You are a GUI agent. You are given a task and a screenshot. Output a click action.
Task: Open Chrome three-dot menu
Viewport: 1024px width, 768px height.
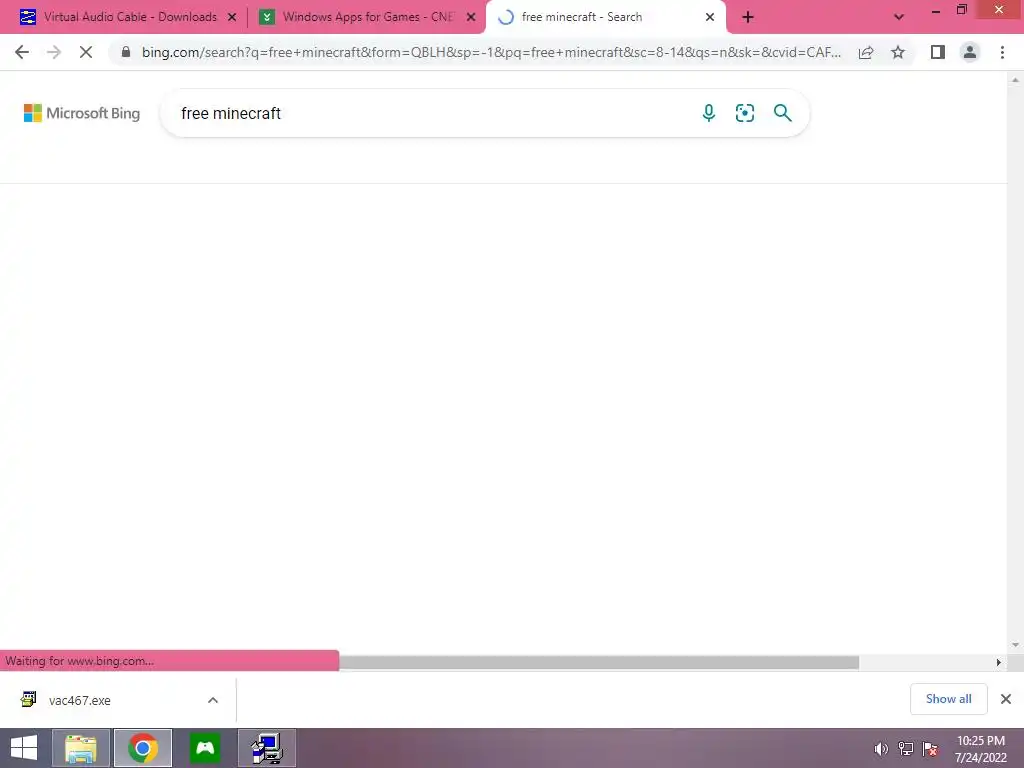(x=1002, y=52)
